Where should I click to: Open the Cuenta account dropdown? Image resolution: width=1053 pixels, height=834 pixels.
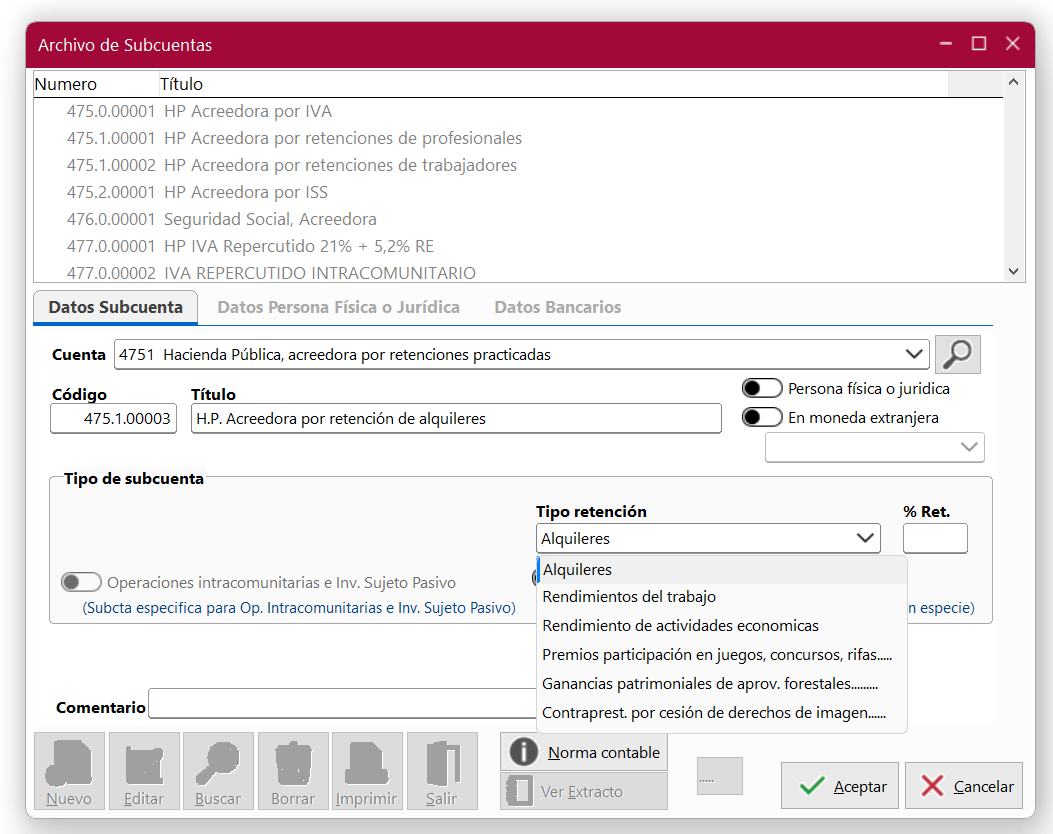pos(915,354)
